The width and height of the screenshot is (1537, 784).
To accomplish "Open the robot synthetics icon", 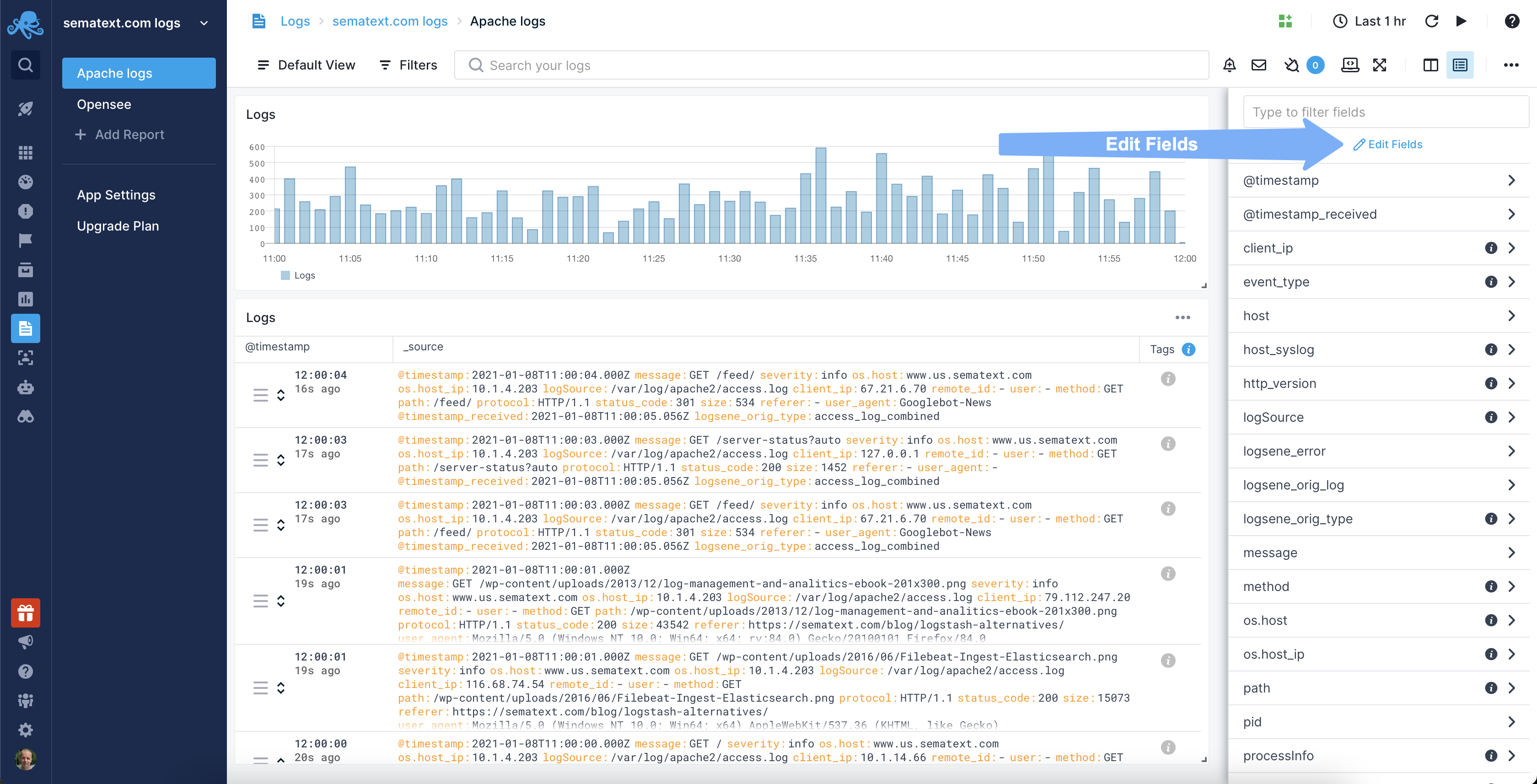I will click(25, 387).
